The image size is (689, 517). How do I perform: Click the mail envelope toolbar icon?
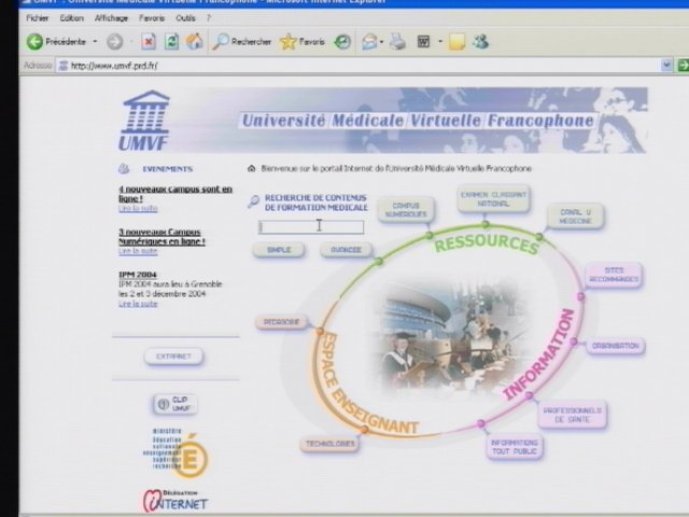point(369,42)
